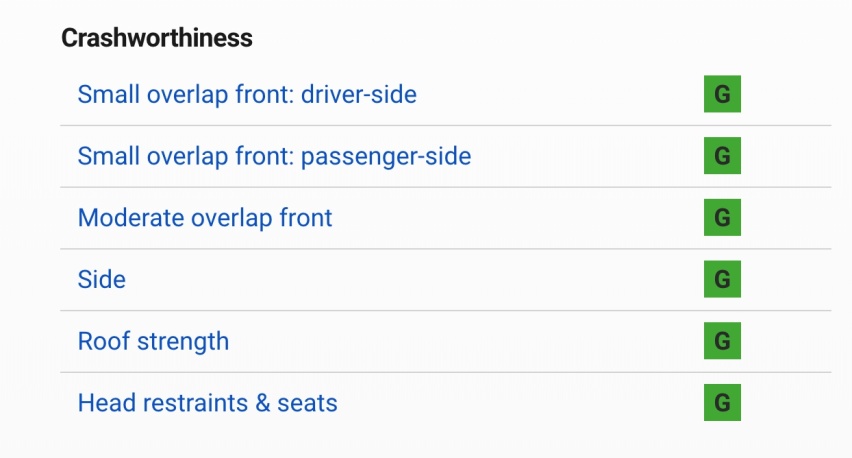Click the G badge for passenger-side small overlap
Image resolution: width=852 pixels, height=458 pixels.
(x=722, y=155)
